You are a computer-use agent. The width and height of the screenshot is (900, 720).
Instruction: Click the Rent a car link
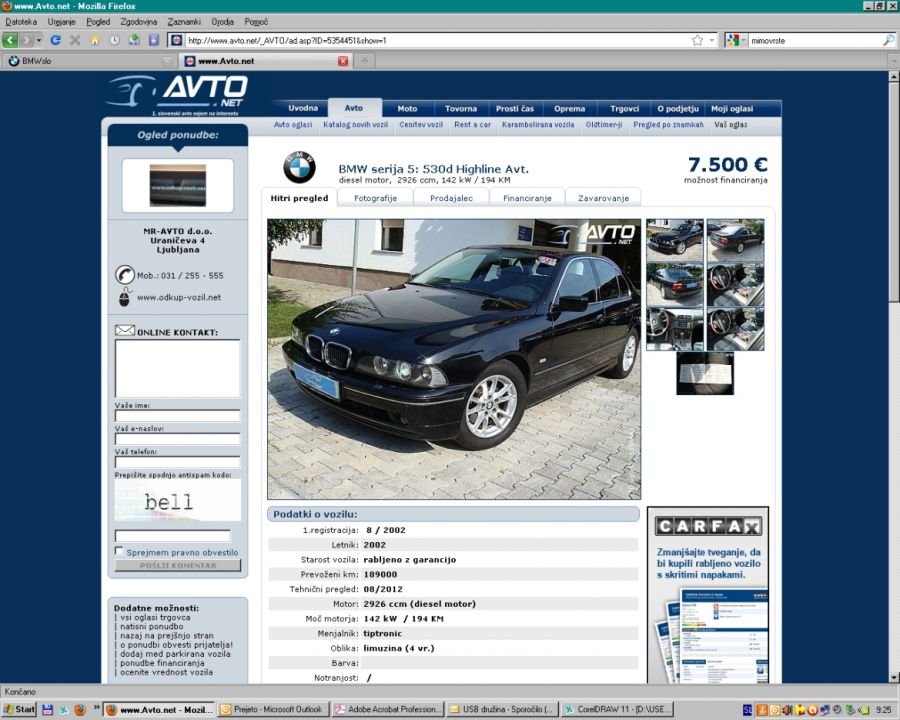tap(472, 125)
